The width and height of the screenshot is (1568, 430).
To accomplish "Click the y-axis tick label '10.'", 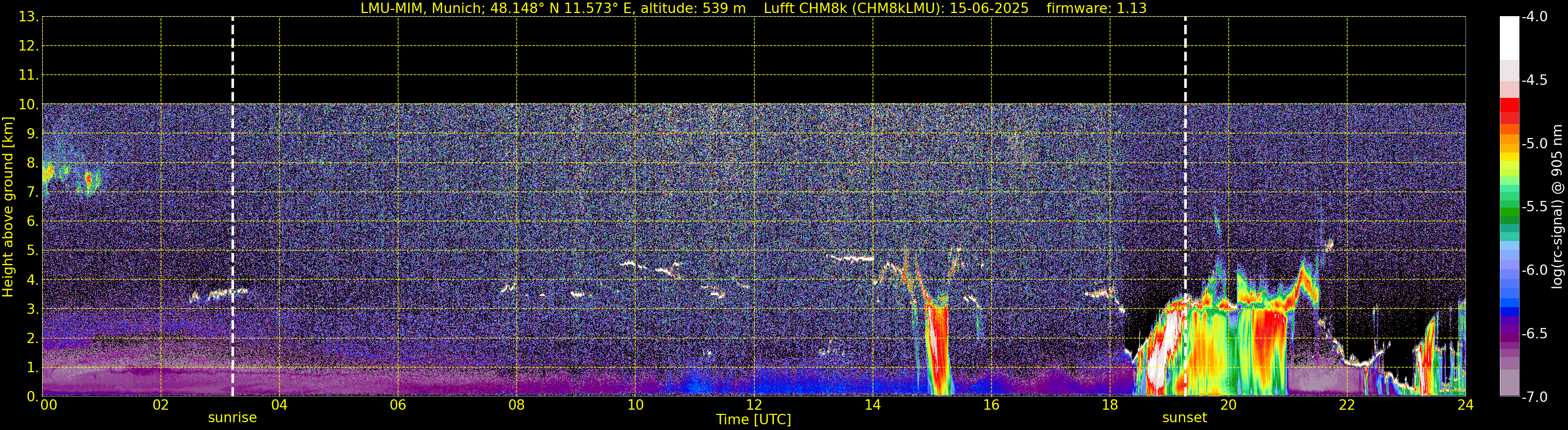I will pyautogui.click(x=29, y=105).
